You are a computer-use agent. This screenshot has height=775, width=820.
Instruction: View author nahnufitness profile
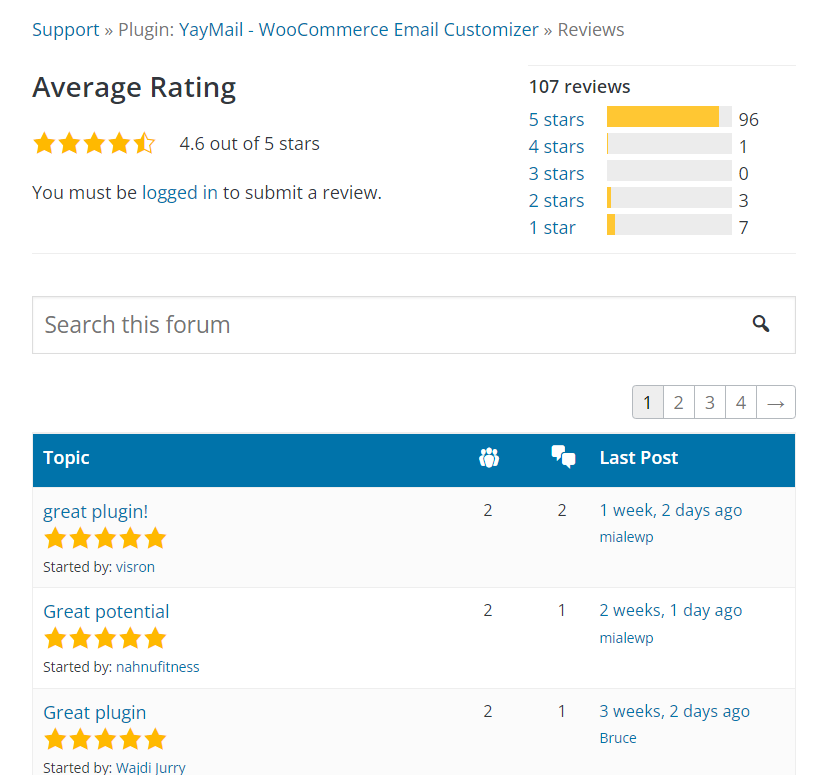pyautogui.click(x=158, y=666)
